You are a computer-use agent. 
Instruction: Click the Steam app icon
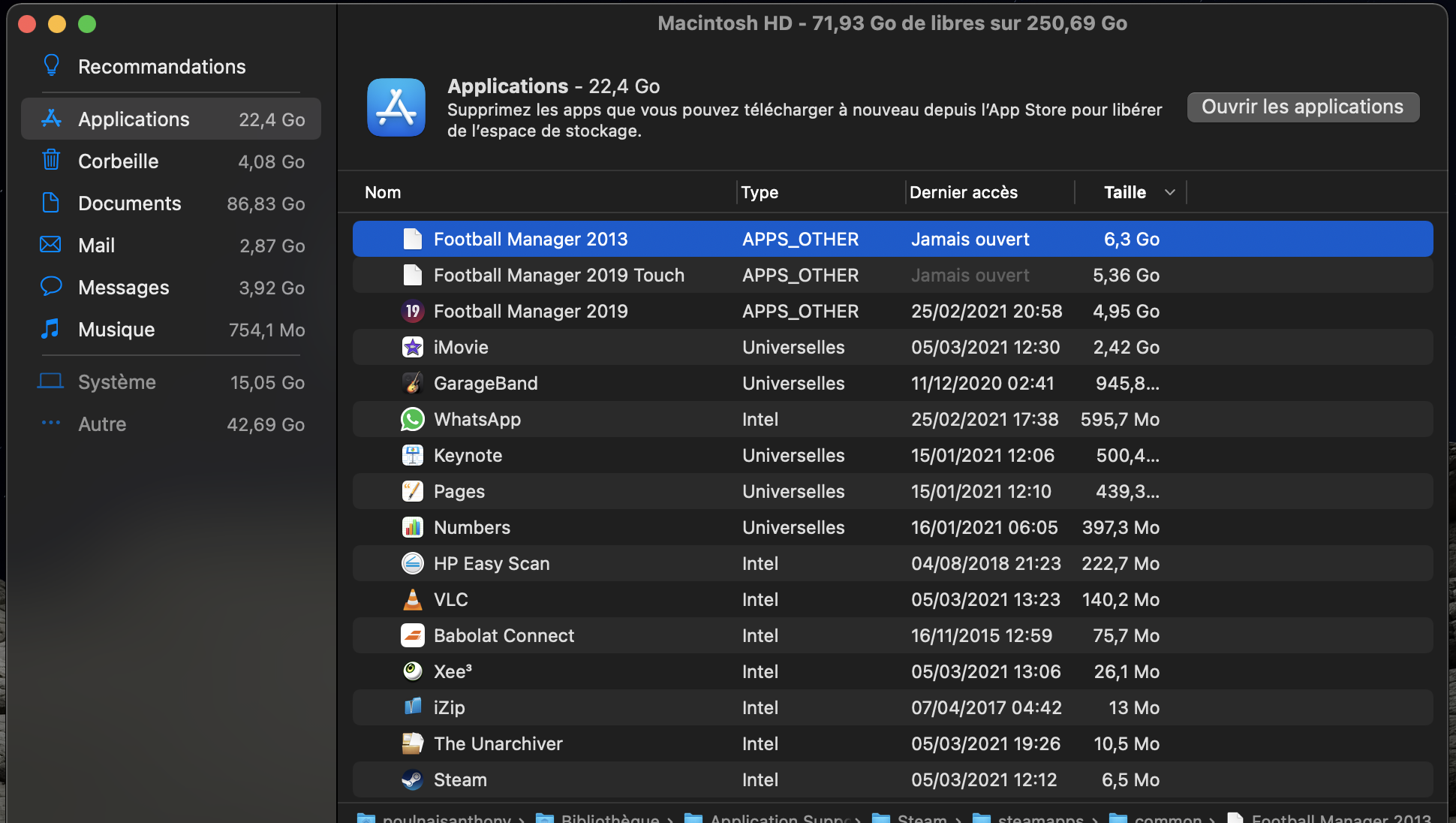click(x=412, y=779)
